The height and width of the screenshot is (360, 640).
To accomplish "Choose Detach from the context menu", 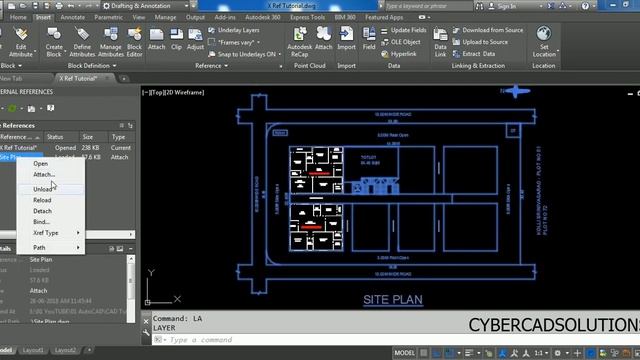I will [x=51, y=211].
